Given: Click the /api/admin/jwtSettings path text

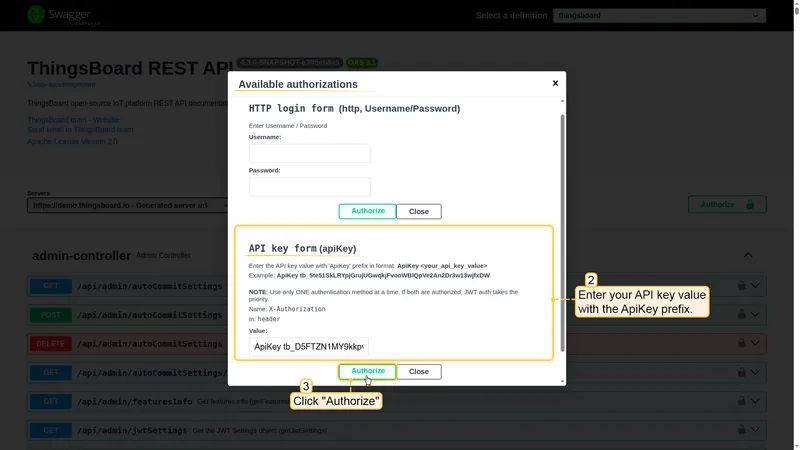Looking at the screenshot, I should [x=132, y=430].
